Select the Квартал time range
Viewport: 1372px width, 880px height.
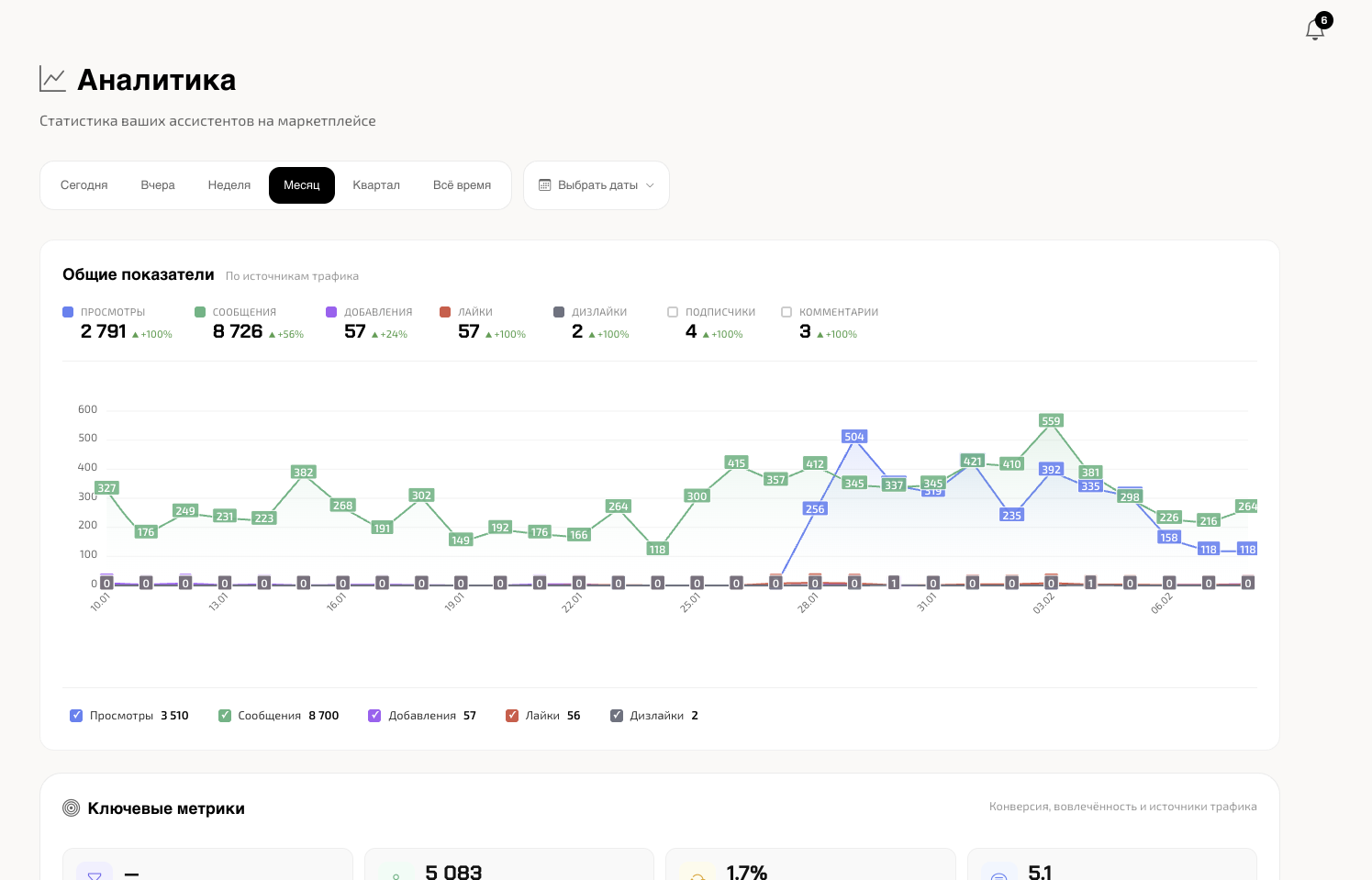376,185
